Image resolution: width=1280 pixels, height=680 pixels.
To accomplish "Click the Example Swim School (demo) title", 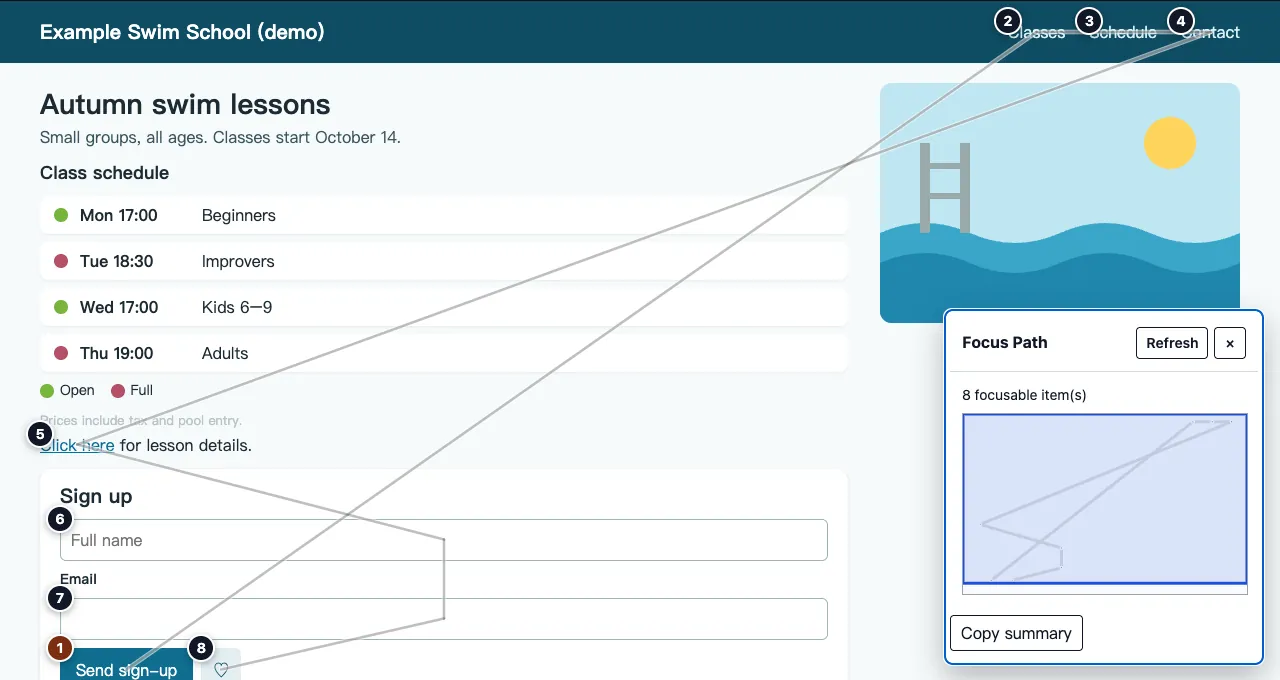I will (x=182, y=32).
